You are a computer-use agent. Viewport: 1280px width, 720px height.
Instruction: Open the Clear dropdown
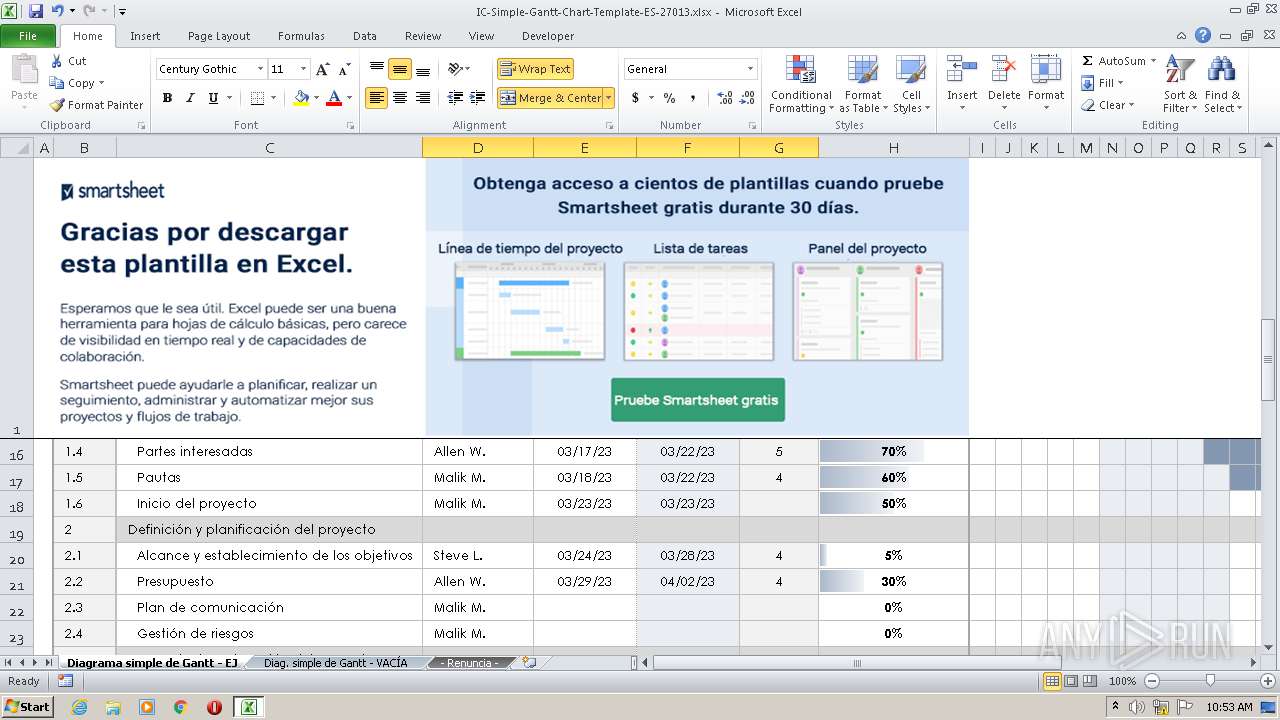(x=1109, y=105)
